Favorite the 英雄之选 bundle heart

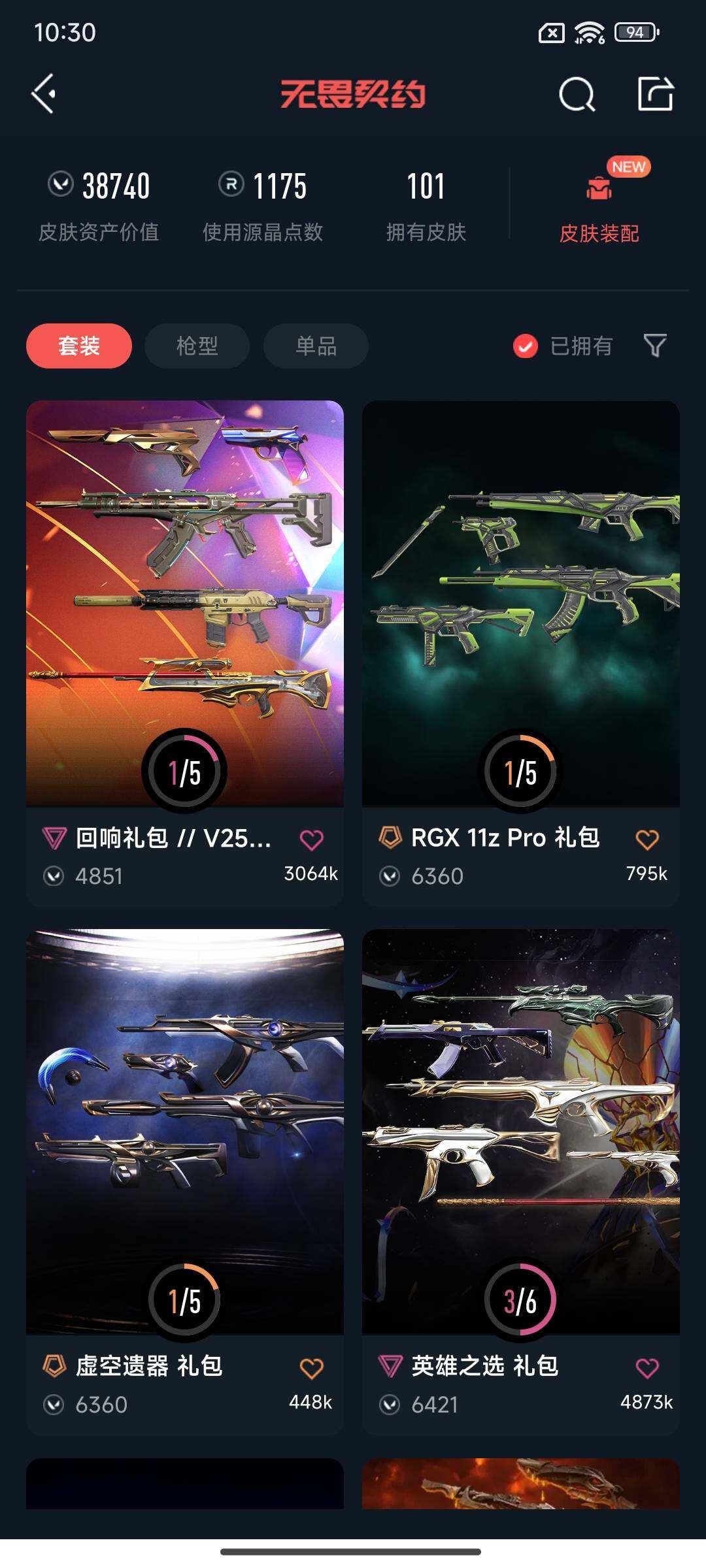[x=647, y=1368]
